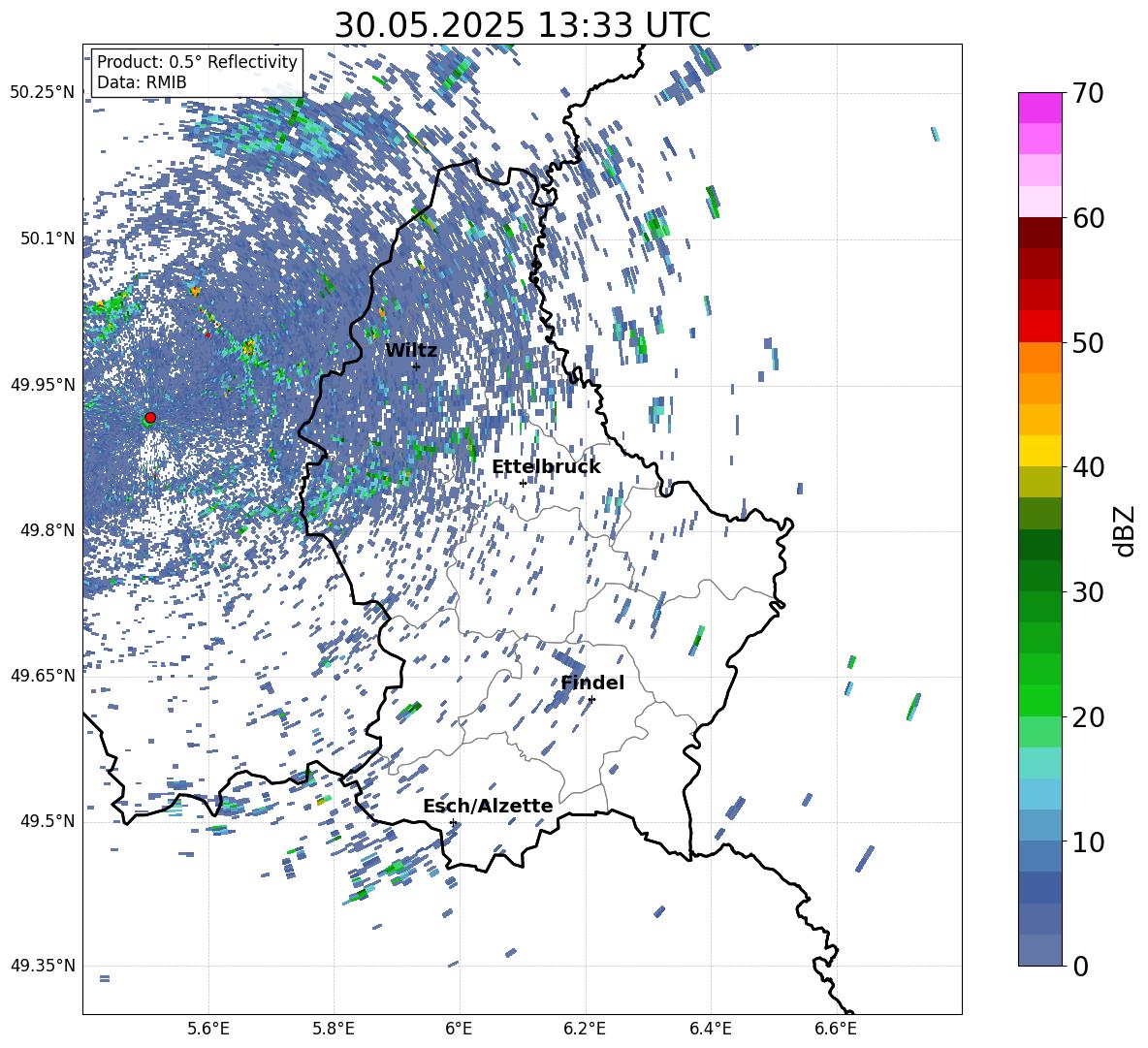Click the 6°E longitude label
The height and width of the screenshot is (1048, 1148).
click(x=459, y=1030)
